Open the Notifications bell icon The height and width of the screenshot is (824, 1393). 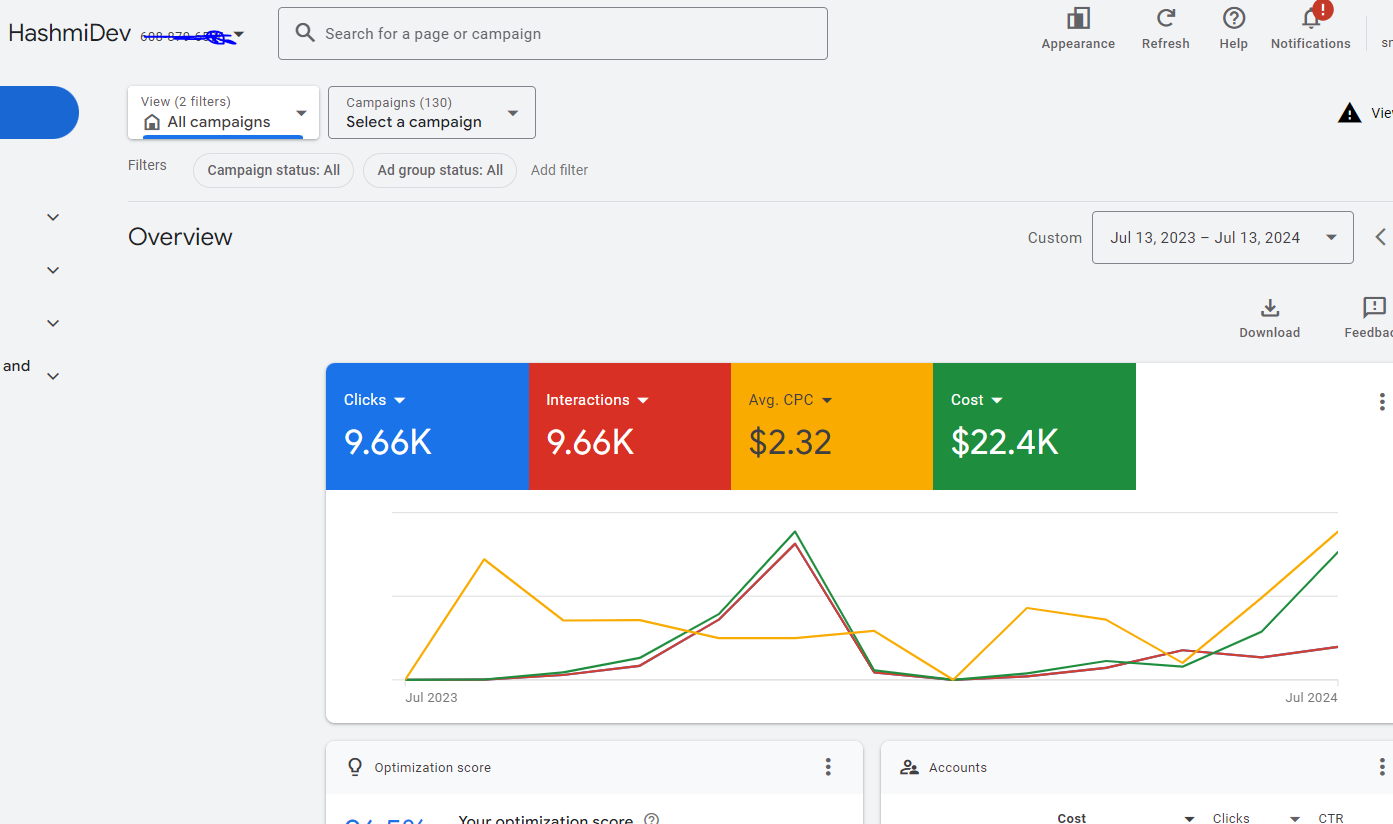click(x=1311, y=18)
